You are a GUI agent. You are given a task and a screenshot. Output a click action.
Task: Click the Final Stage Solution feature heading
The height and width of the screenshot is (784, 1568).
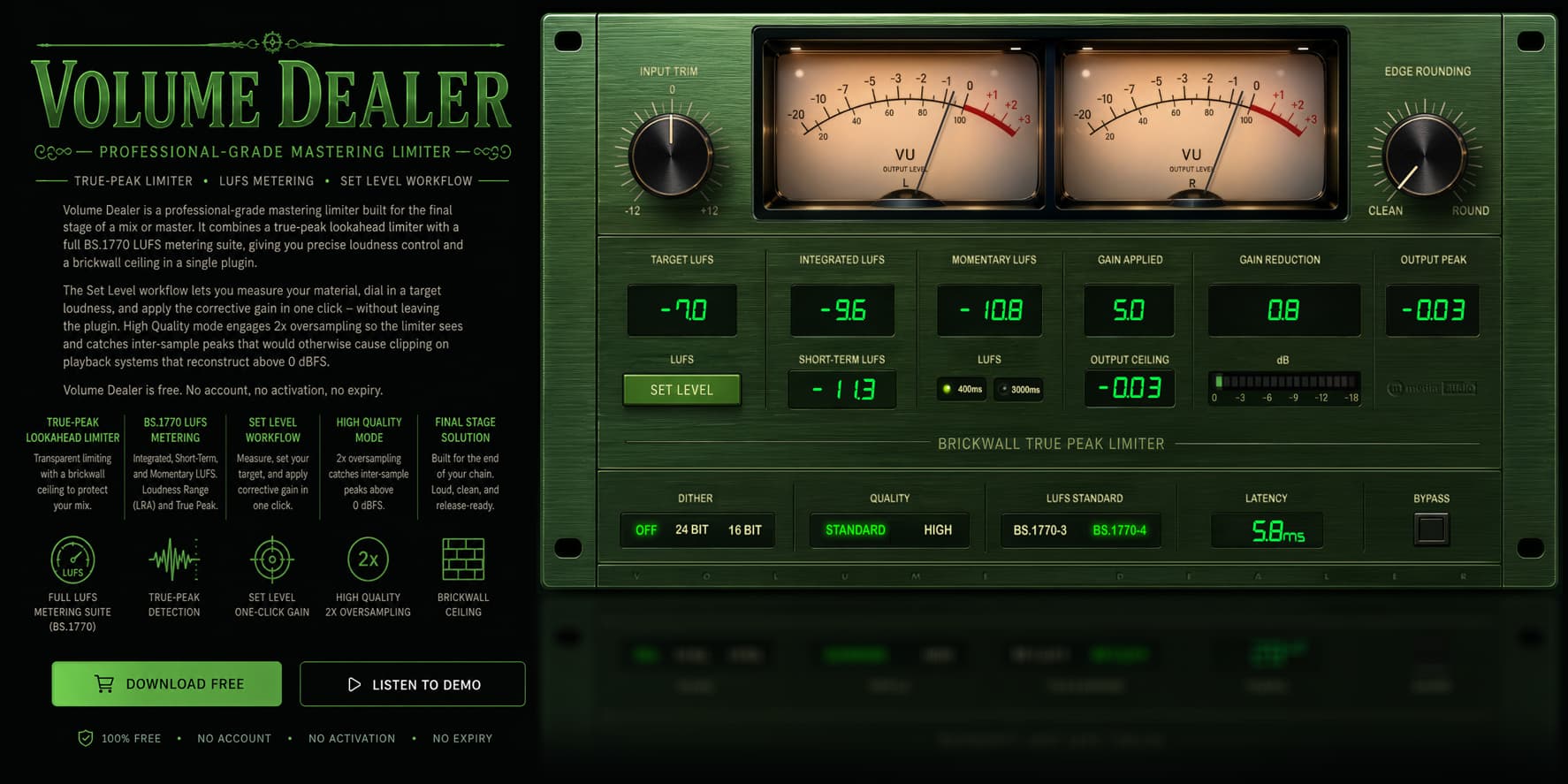tap(465, 430)
